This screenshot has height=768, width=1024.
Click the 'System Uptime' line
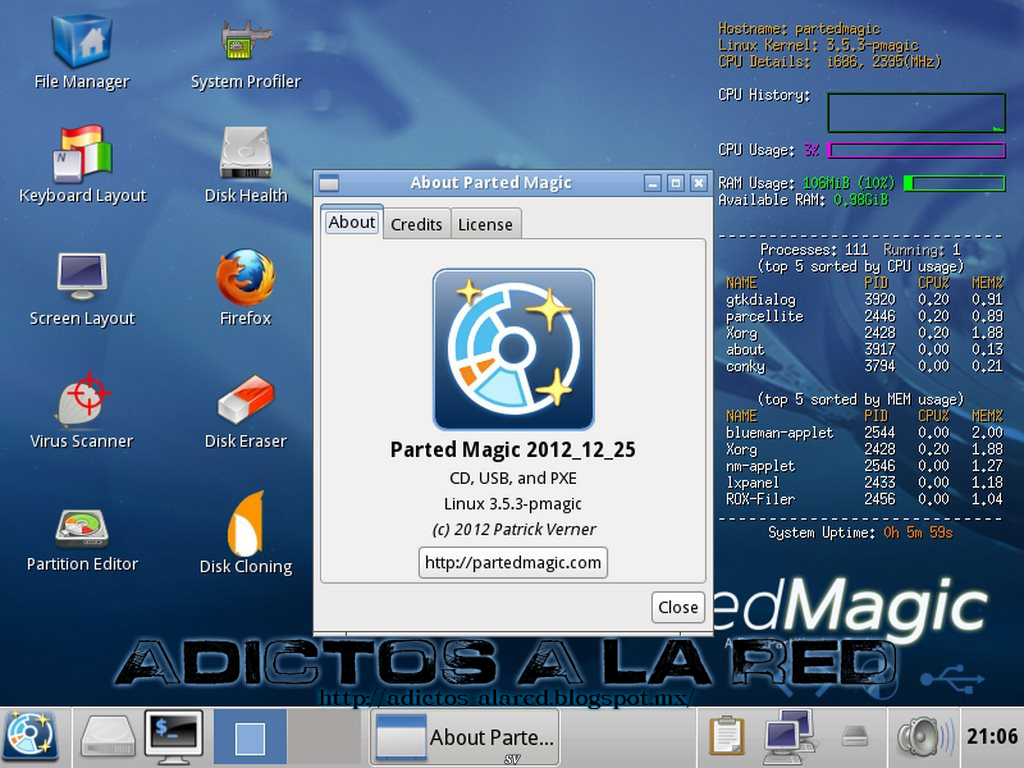860,533
